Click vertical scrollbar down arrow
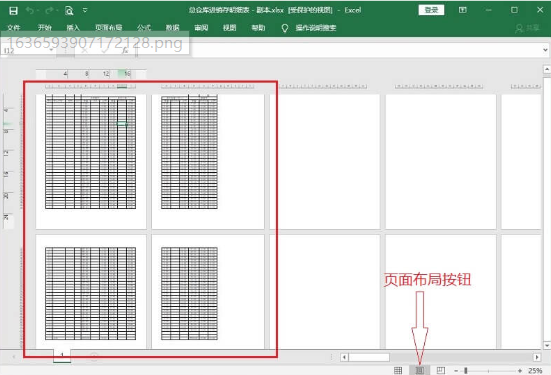Viewport: 551px width, 375px height. click(x=547, y=345)
